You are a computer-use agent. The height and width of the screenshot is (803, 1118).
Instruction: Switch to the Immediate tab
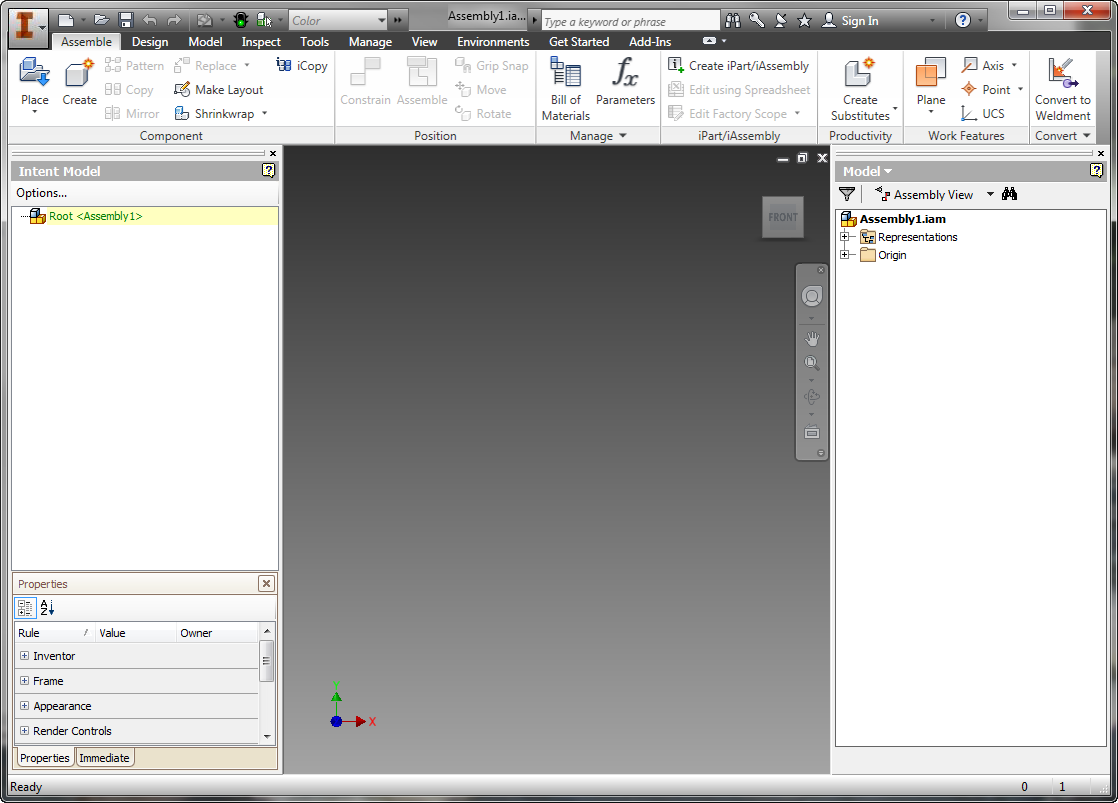coord(104,758)
